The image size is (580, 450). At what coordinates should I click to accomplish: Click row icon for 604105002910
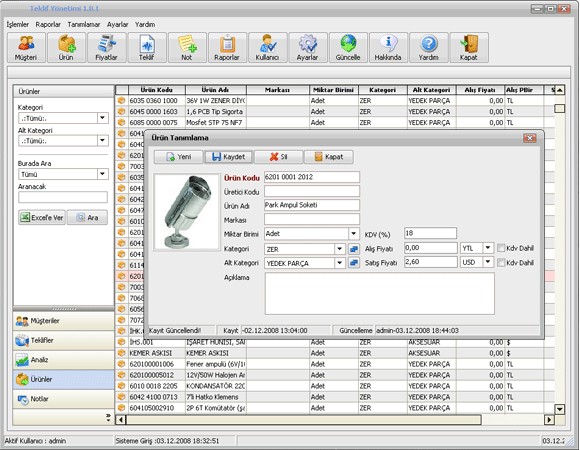coord(121,408)
